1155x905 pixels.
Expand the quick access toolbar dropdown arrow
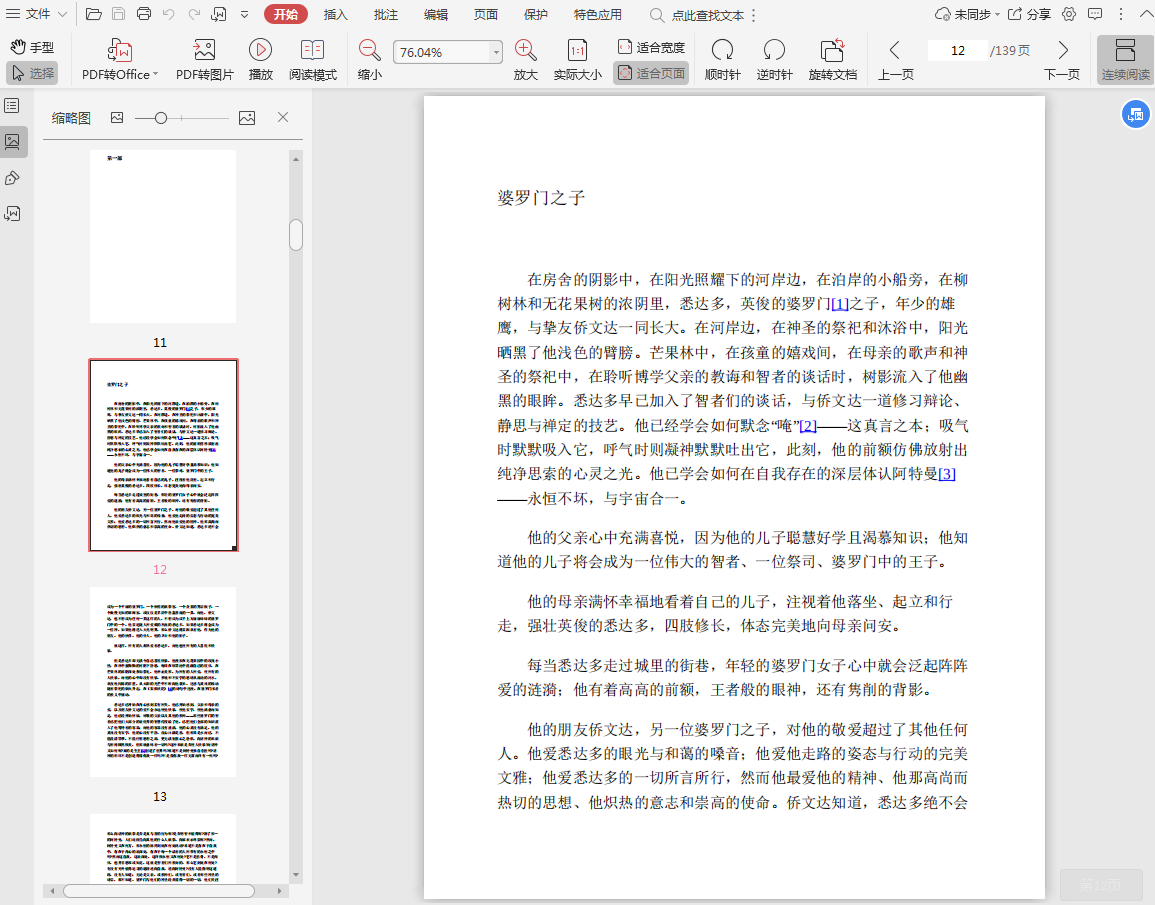click(245, 15)
